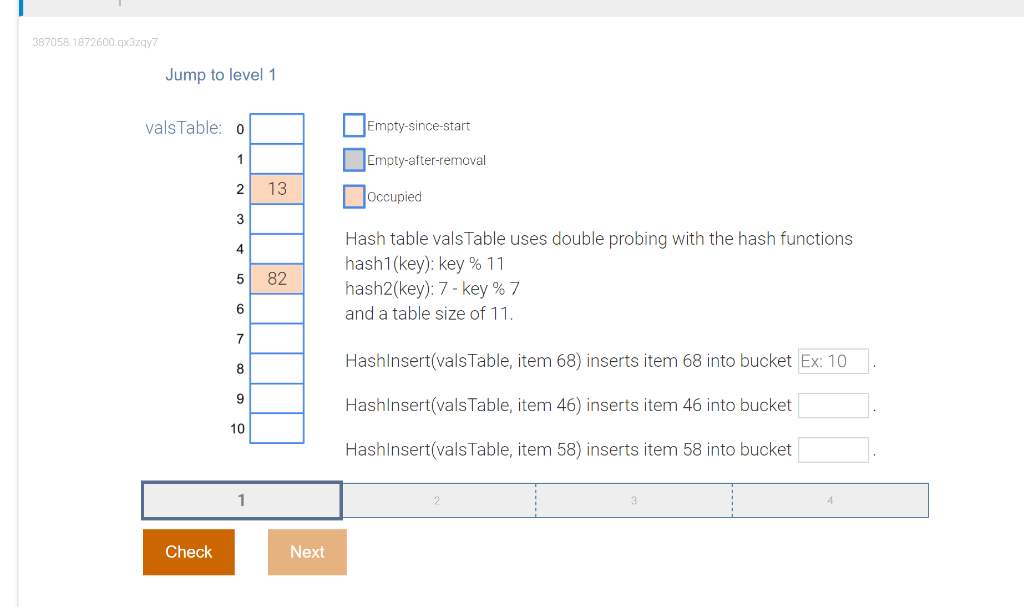Toggle the Empty-after-removal legend checkbox

353,160
